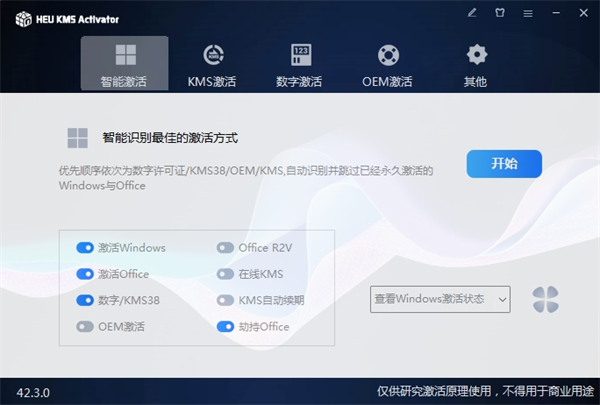The image size is (600, 405).
Task: Switch to the 其他 tab
Action: point(476,65)
